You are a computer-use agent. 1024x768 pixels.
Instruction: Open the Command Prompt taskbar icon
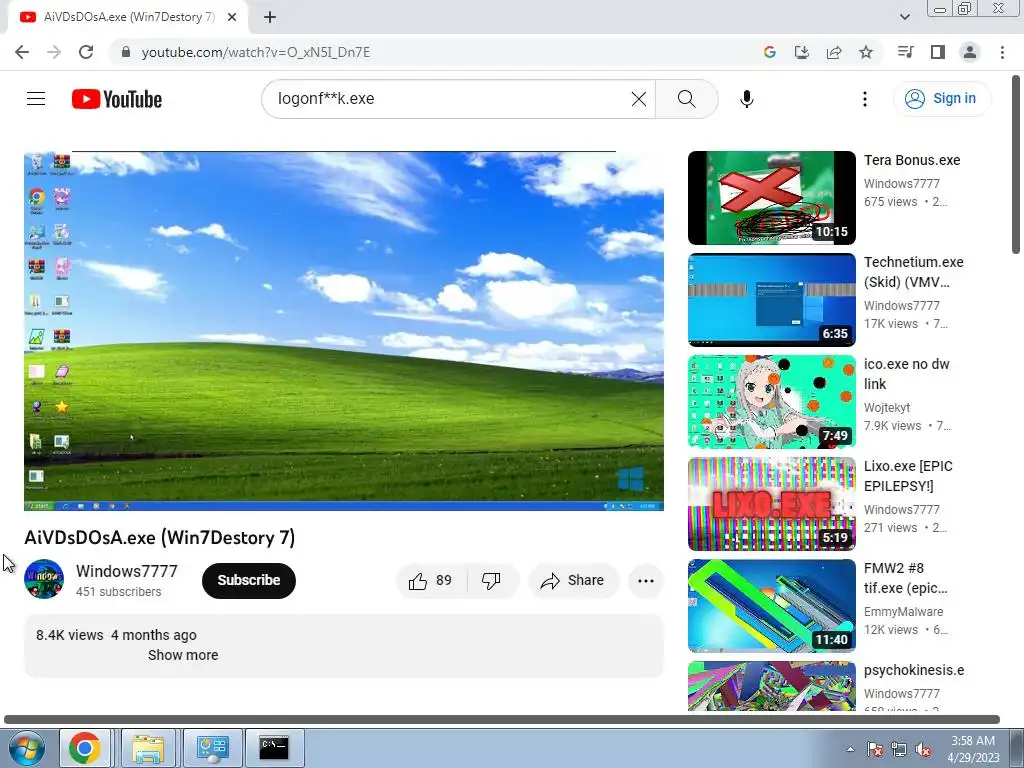274,748
